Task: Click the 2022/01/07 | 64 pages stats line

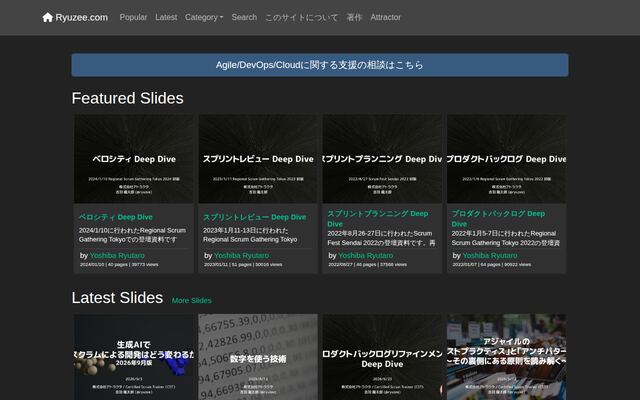Action: tap(492, 264)
